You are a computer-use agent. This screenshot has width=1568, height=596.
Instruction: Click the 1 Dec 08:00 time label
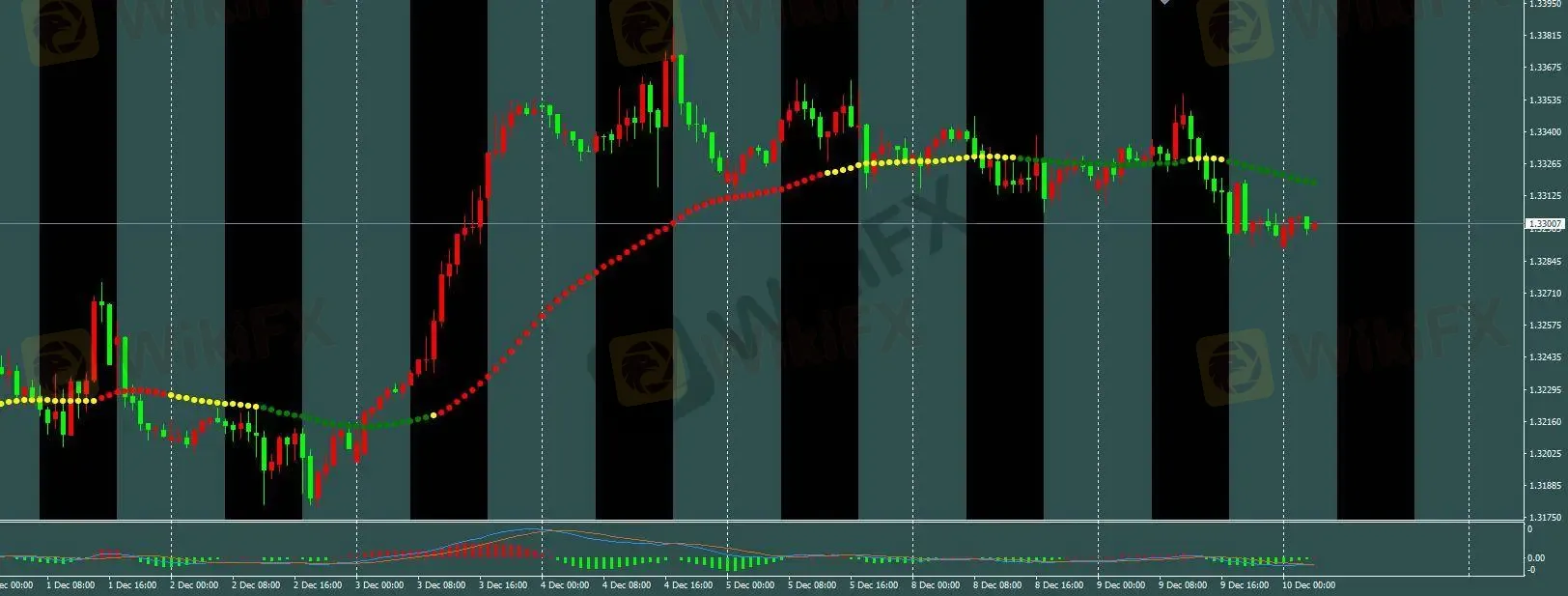coord(70,585)
